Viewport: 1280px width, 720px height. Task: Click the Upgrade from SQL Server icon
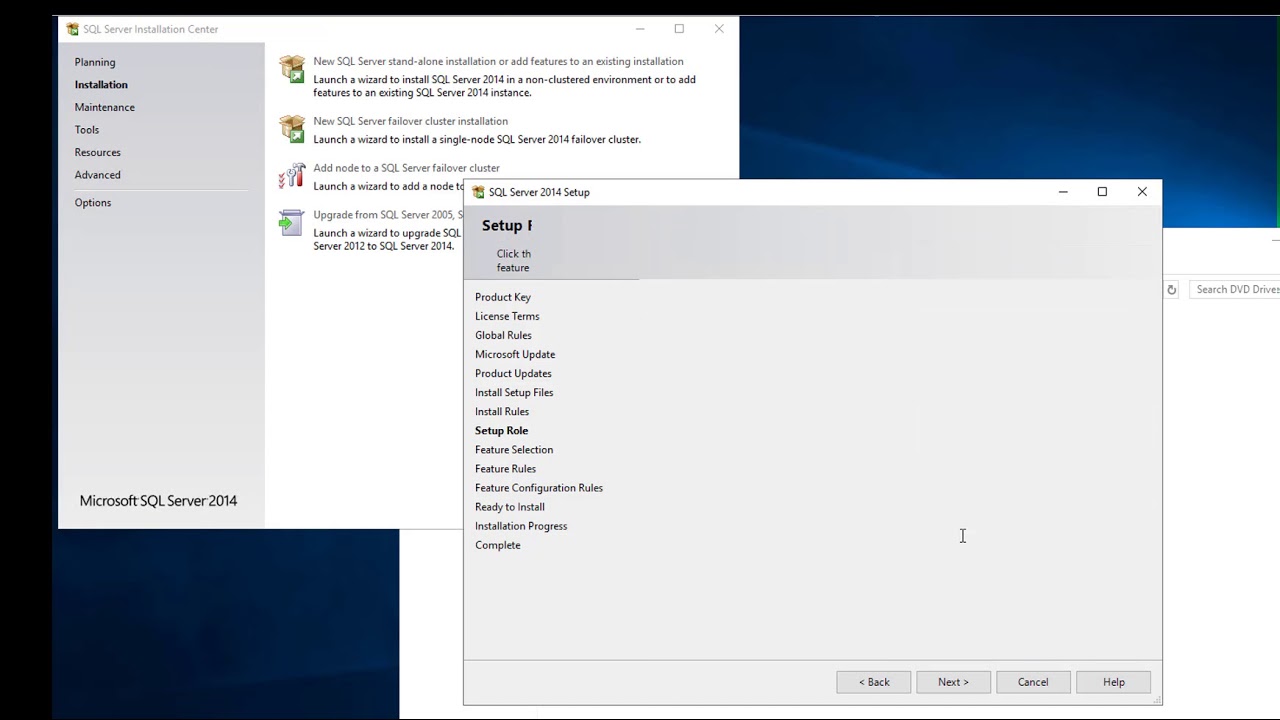(x=292, y=222)
